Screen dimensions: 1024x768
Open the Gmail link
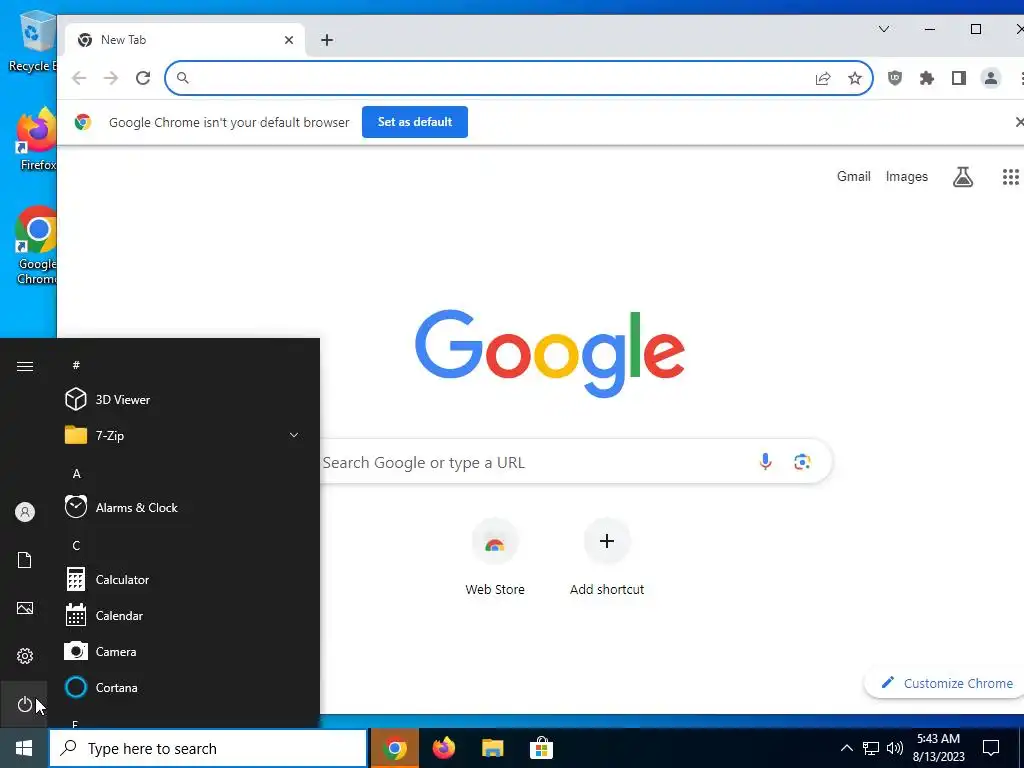pyautogui.click(x=854, y=176)
